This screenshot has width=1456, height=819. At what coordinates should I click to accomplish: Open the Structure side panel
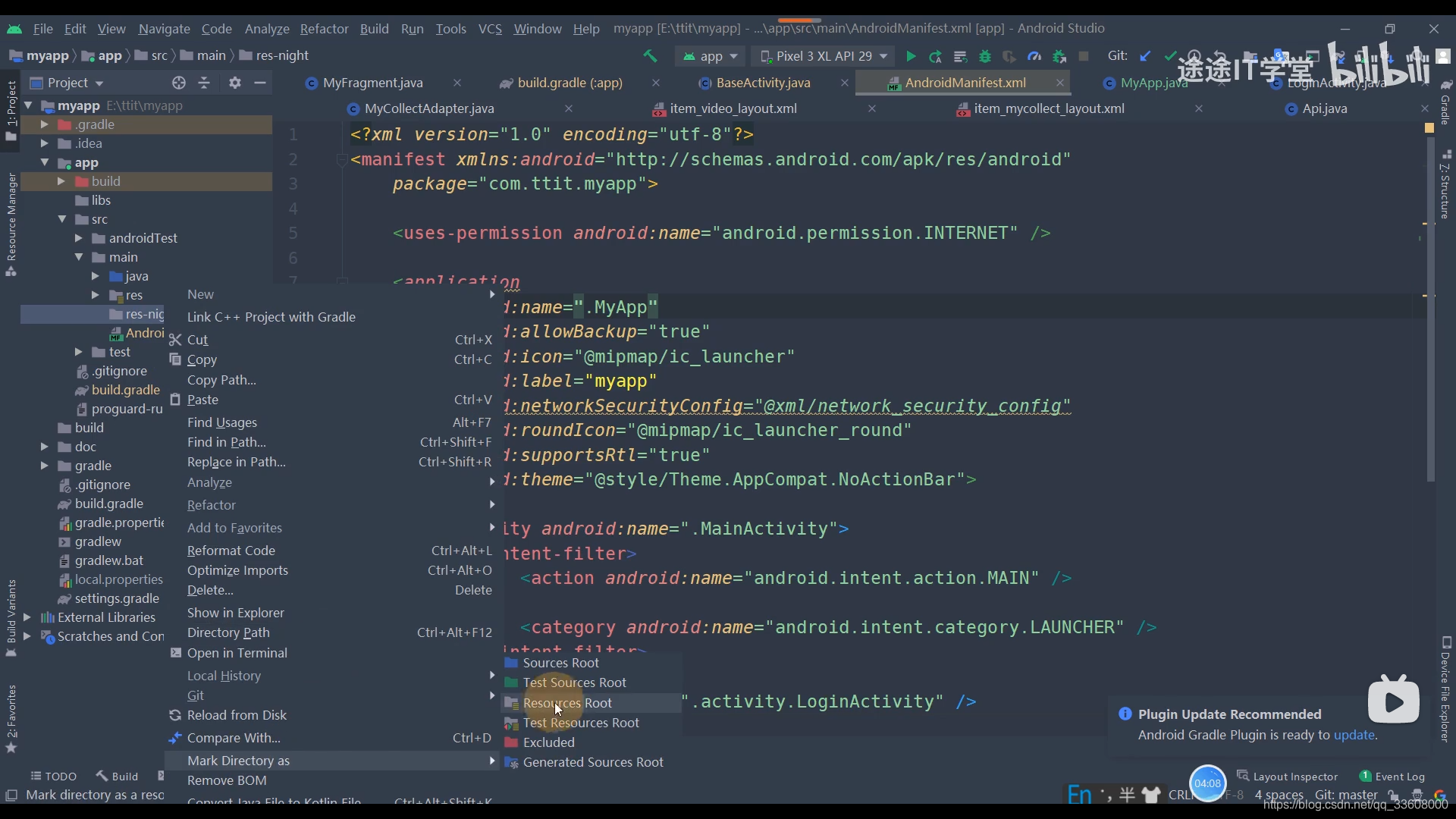[x=1445, y=186]
